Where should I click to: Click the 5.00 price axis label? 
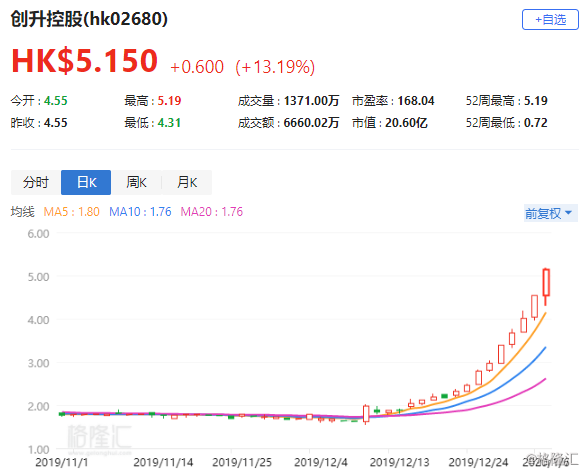pos(38,277)
